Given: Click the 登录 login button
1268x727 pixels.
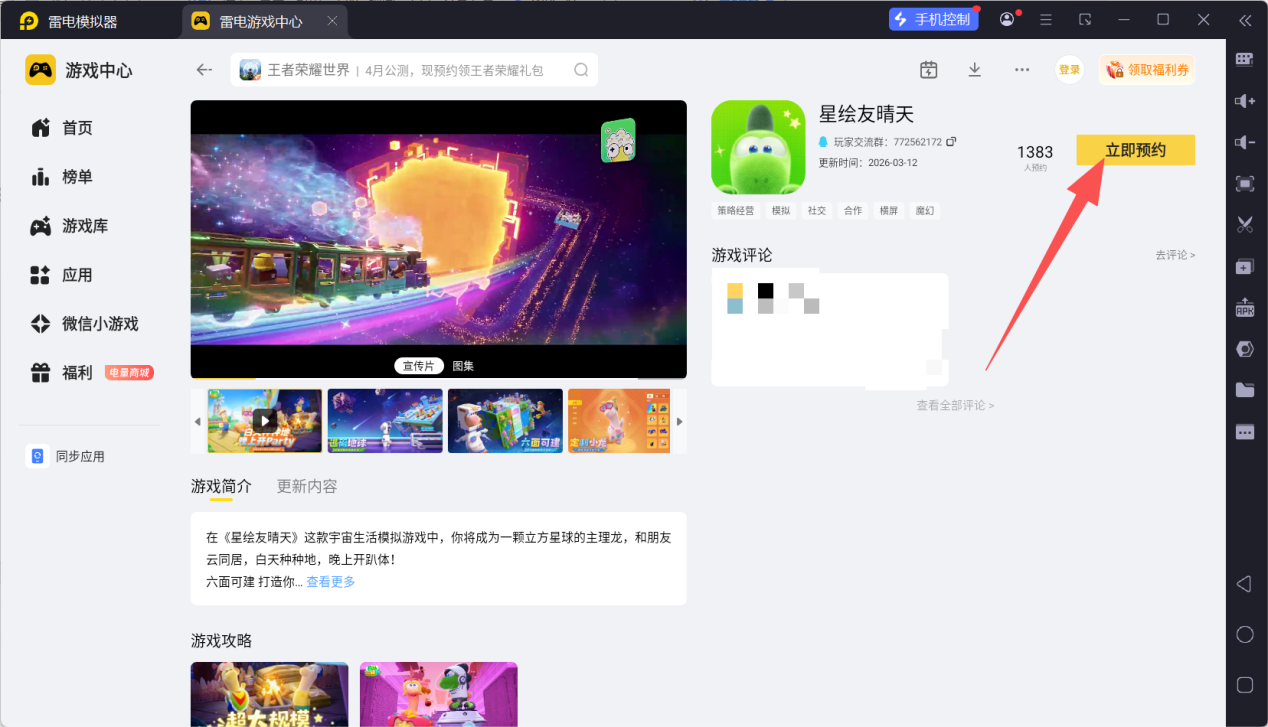Looking at the screenshot, I should click(1070, 70).
